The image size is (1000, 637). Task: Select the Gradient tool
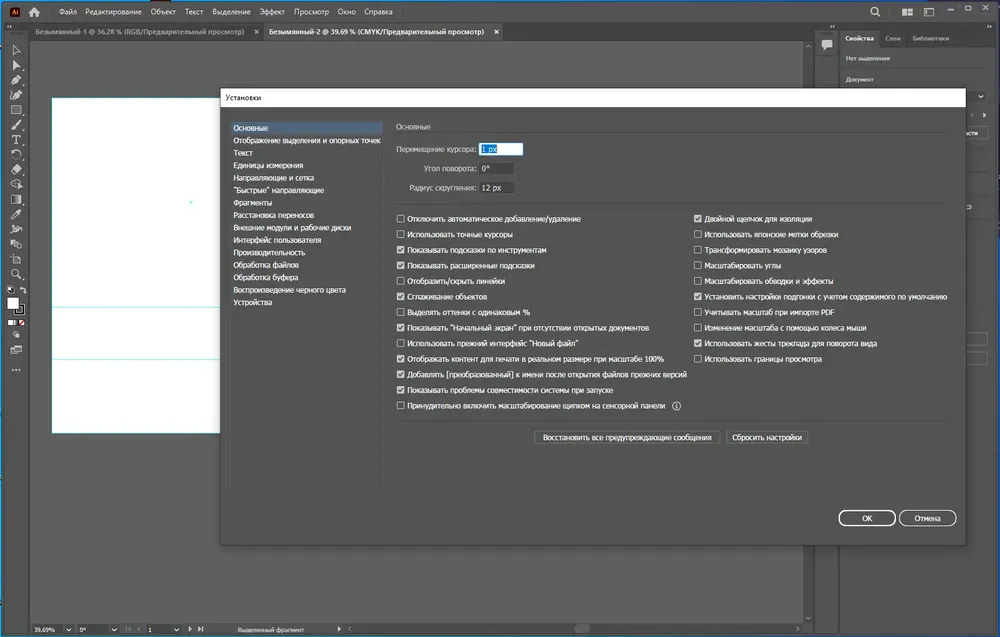[x=17, y=200]
